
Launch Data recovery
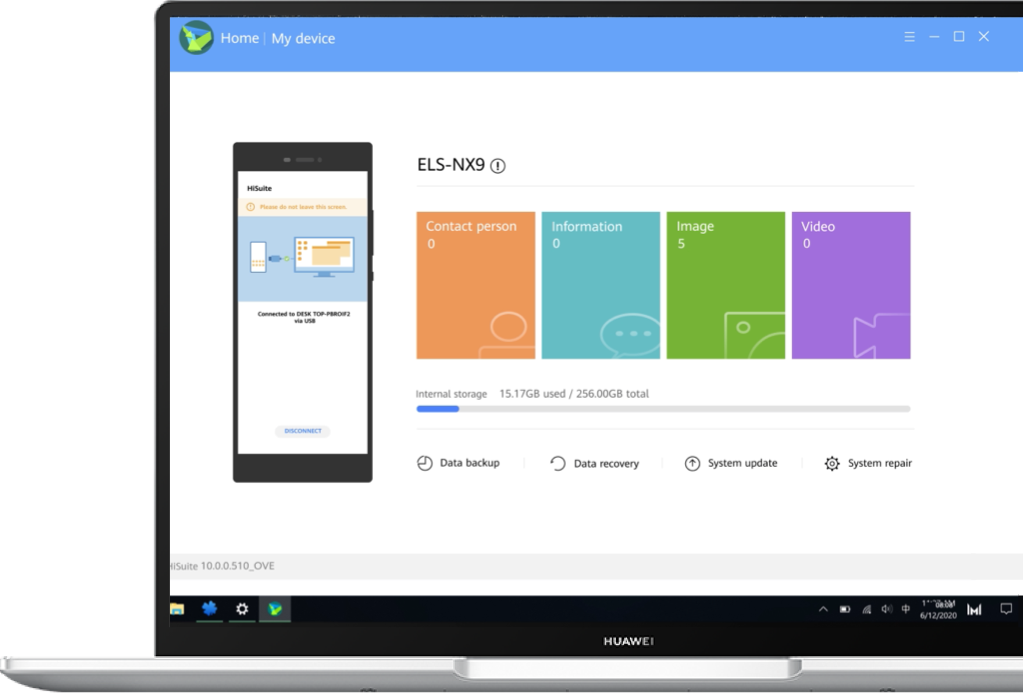coord(594,464)
